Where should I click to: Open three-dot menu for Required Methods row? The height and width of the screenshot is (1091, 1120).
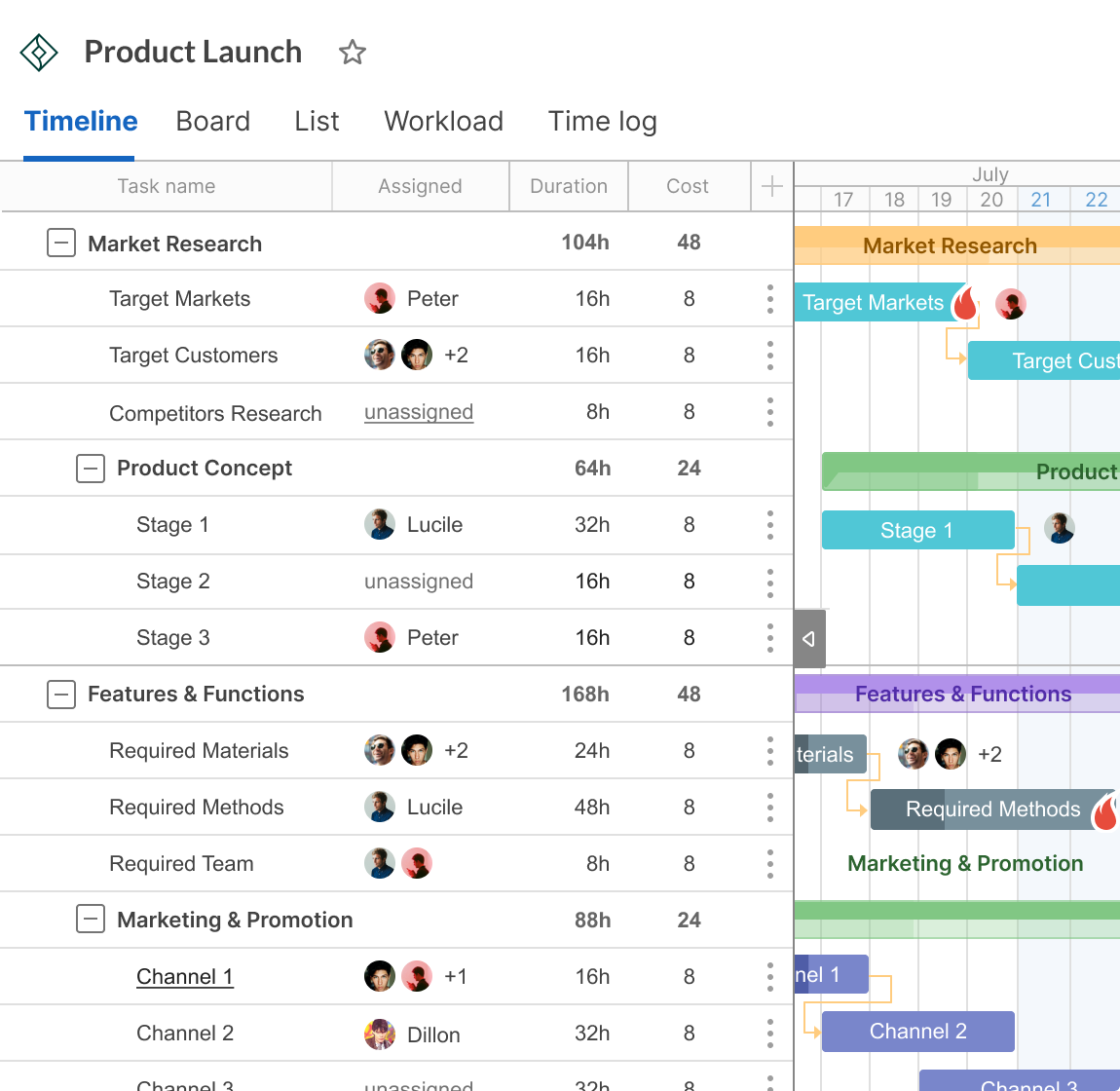pyautogui.click(x=769, y=808)
